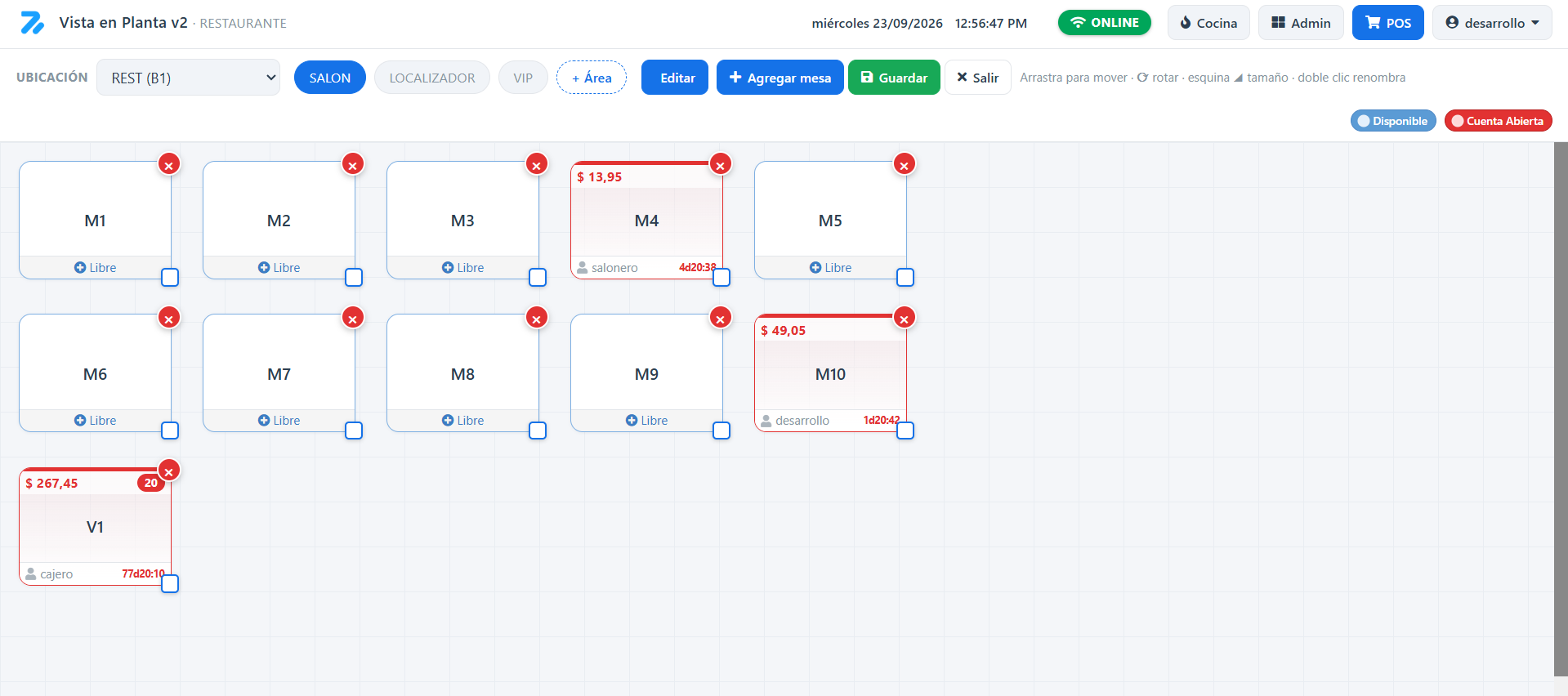The width and height of the screenshot is (1568, 696).
Task: Click the vertical scrollbar of floor plan
Action: 1561,408
